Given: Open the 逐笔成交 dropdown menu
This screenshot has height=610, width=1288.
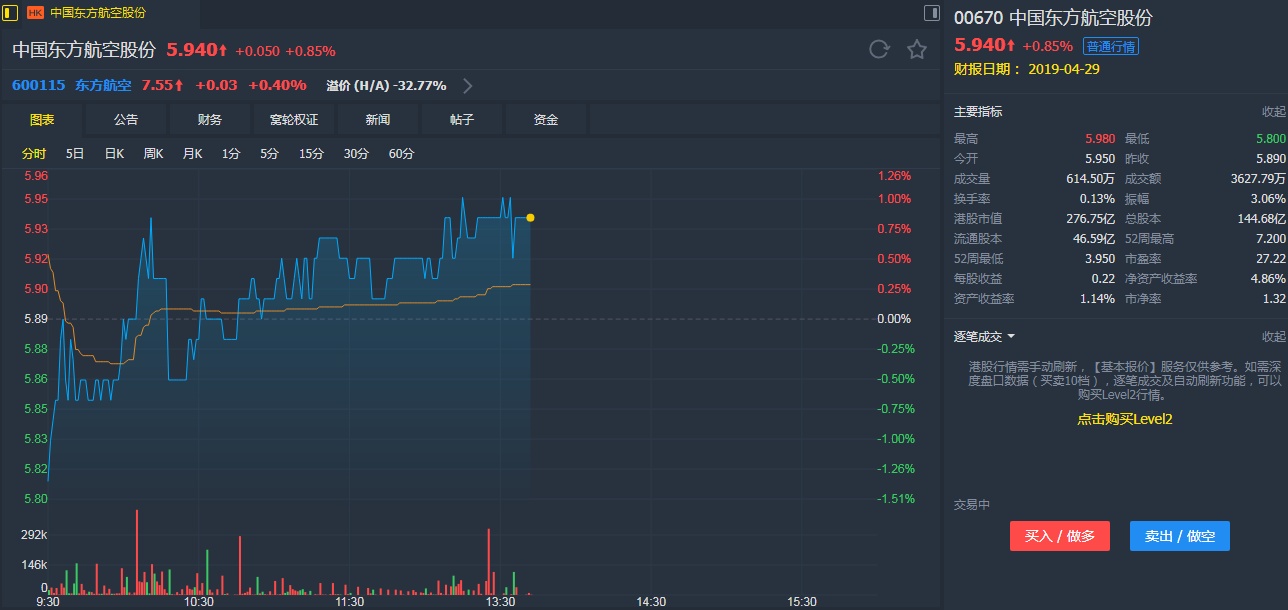Looking at the screenshot, I should tap(985, 337).
